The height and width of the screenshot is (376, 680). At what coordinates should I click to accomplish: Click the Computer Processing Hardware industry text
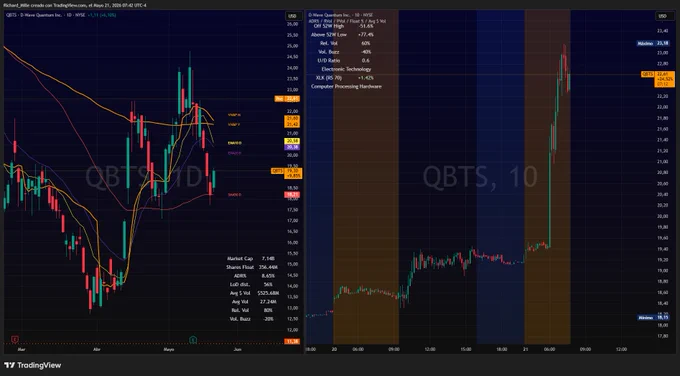click(x=346, y=87)
